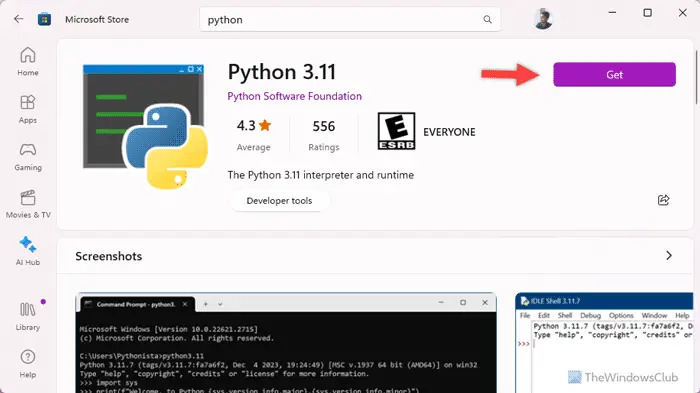Image resolution: width=700 pixels, height=393 pixels.
Task: Click the Python 3.11 app logo image
Action: (145, 127)
